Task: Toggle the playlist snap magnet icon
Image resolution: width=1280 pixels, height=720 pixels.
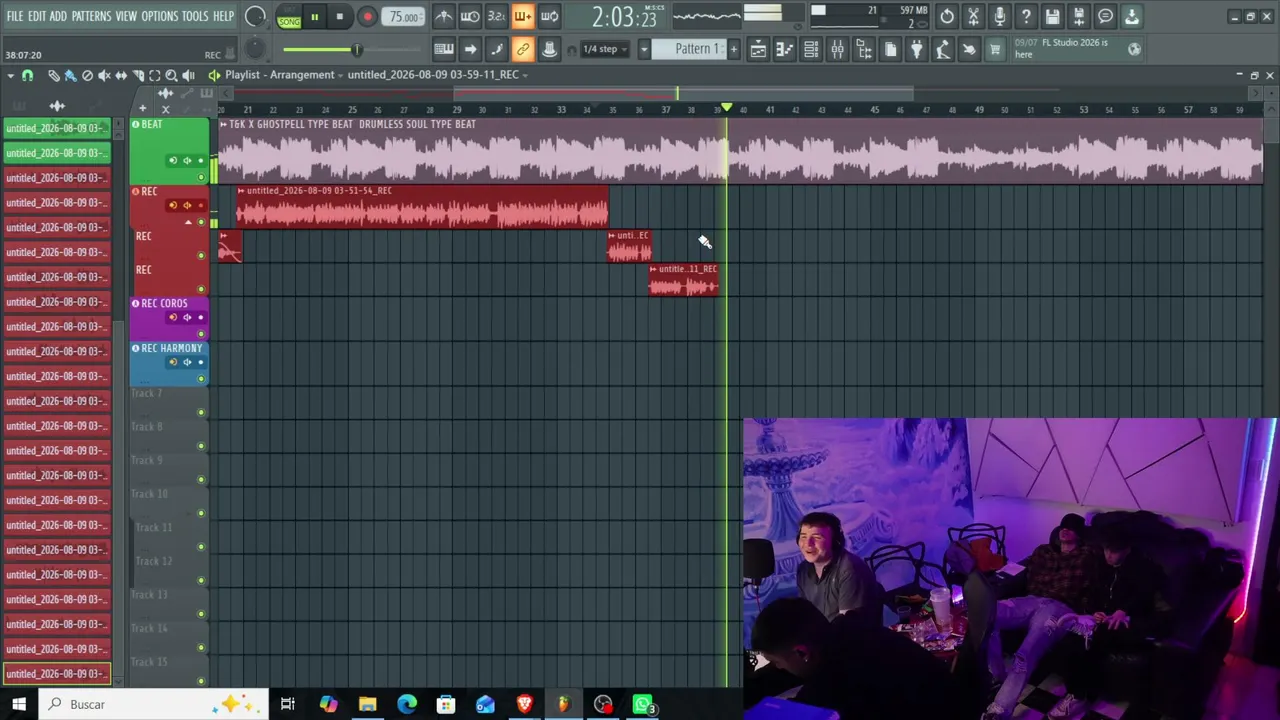Action: [x=28, y=75]
